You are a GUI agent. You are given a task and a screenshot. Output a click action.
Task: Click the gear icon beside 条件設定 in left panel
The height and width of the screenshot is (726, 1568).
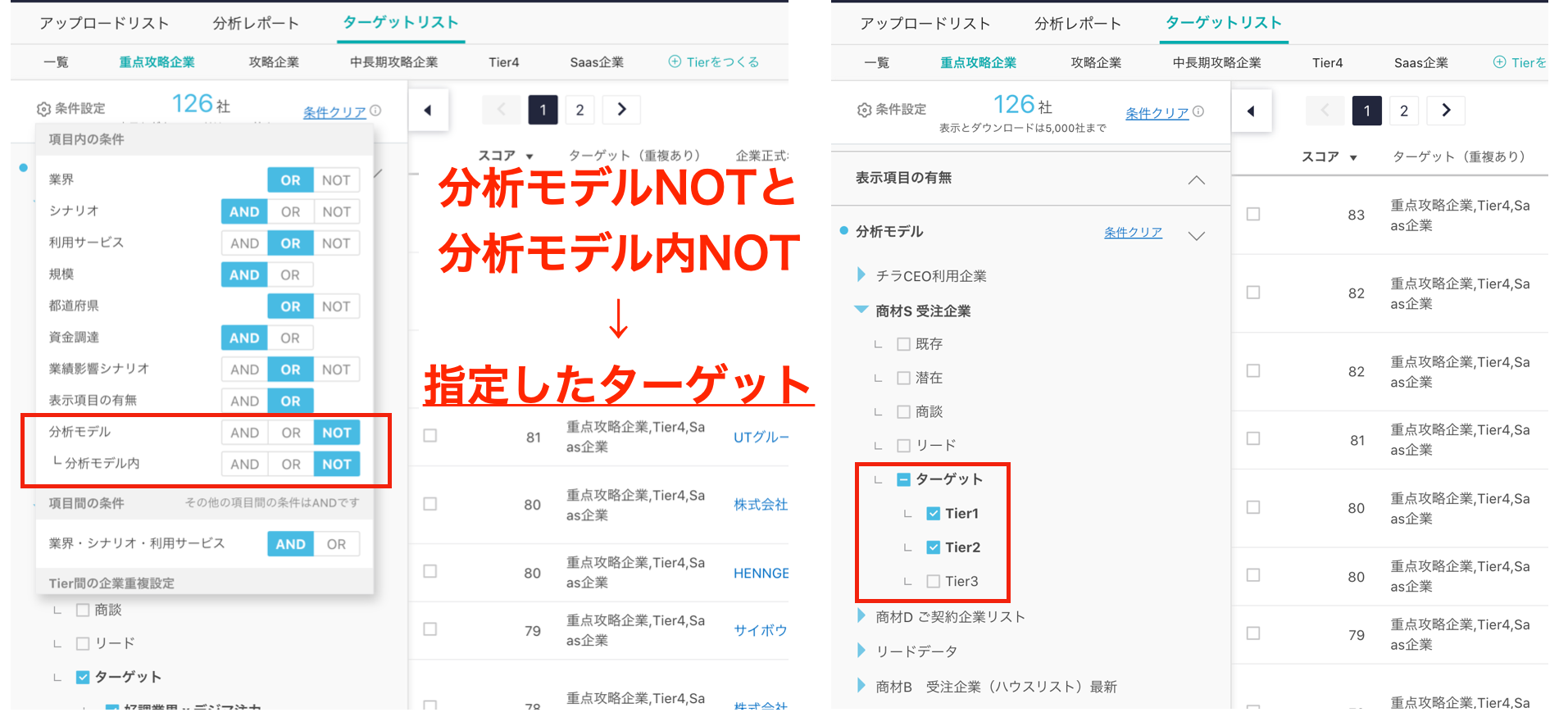43,109
